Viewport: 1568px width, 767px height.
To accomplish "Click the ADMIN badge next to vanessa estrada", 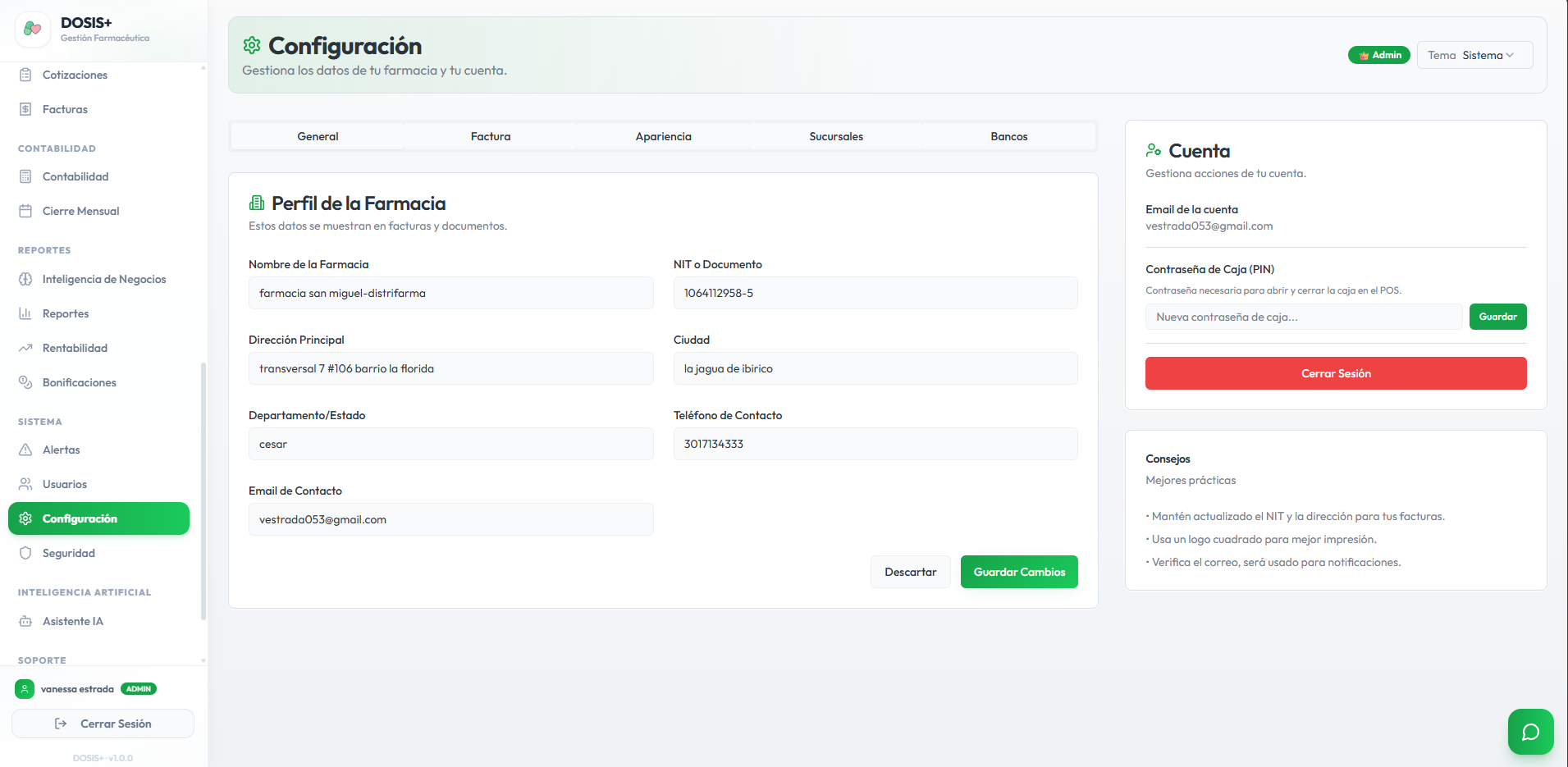I will click(x=139, y=689).
